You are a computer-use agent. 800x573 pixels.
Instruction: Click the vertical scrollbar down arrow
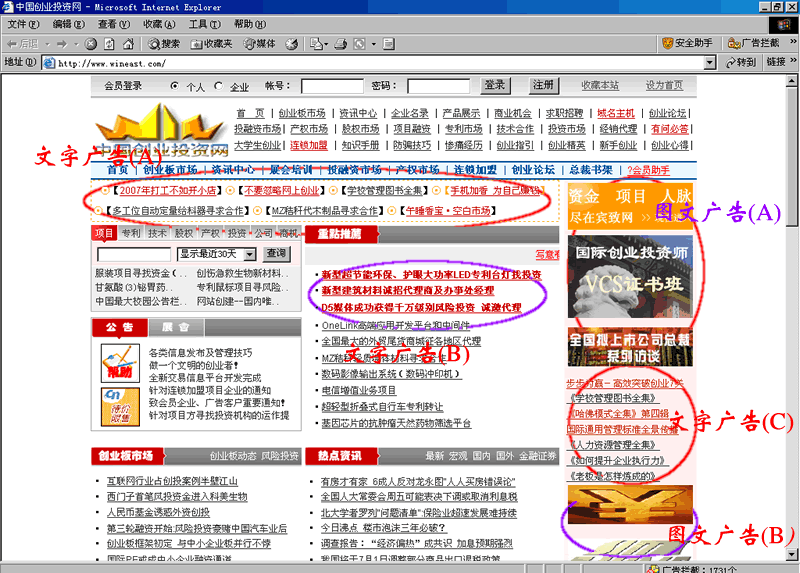pos(791,554)
